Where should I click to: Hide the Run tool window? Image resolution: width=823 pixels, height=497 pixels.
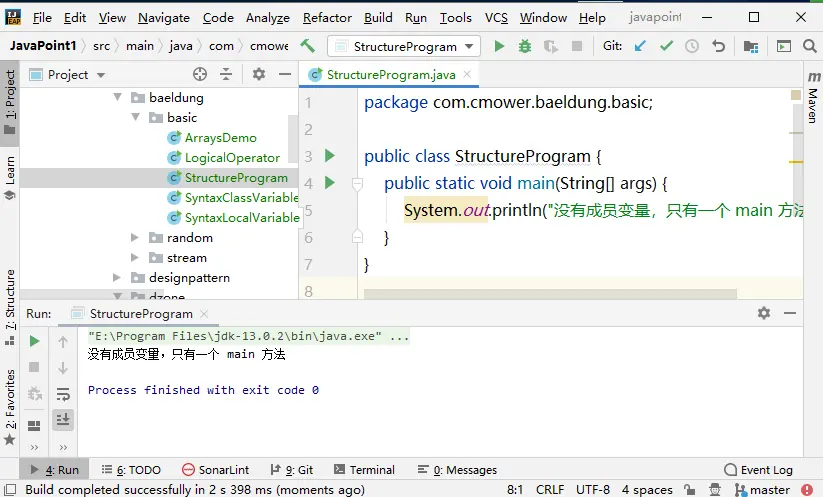790,313
